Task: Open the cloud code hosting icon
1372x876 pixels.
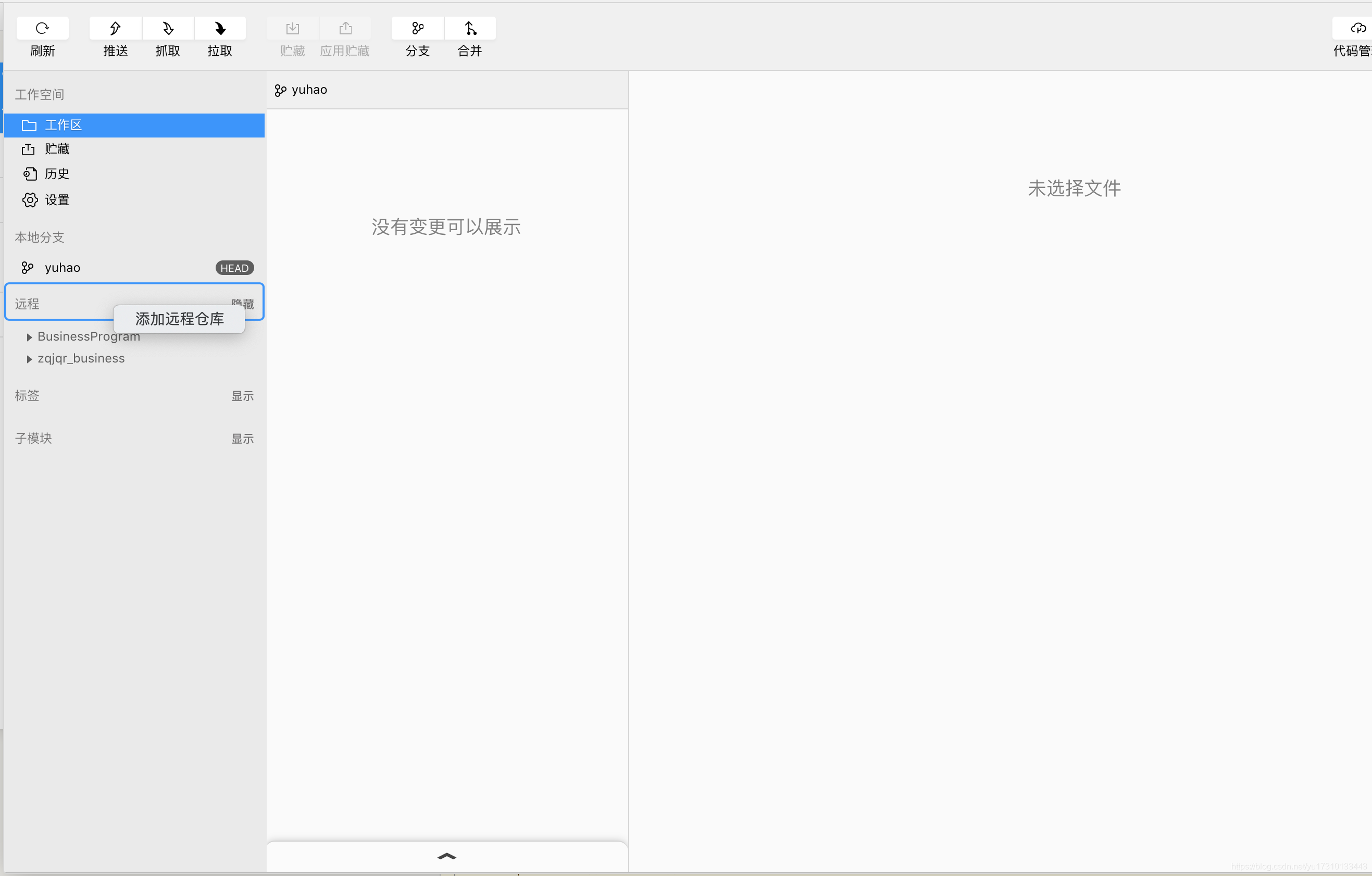Action: pyautogui.click(x=1357, y=29)
